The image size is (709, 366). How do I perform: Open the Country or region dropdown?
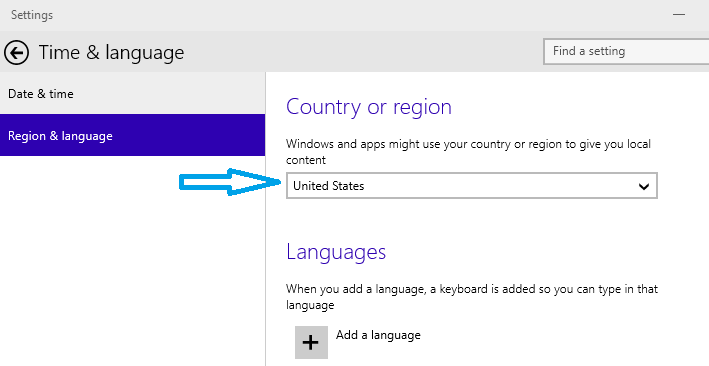(x=472, y=185)
